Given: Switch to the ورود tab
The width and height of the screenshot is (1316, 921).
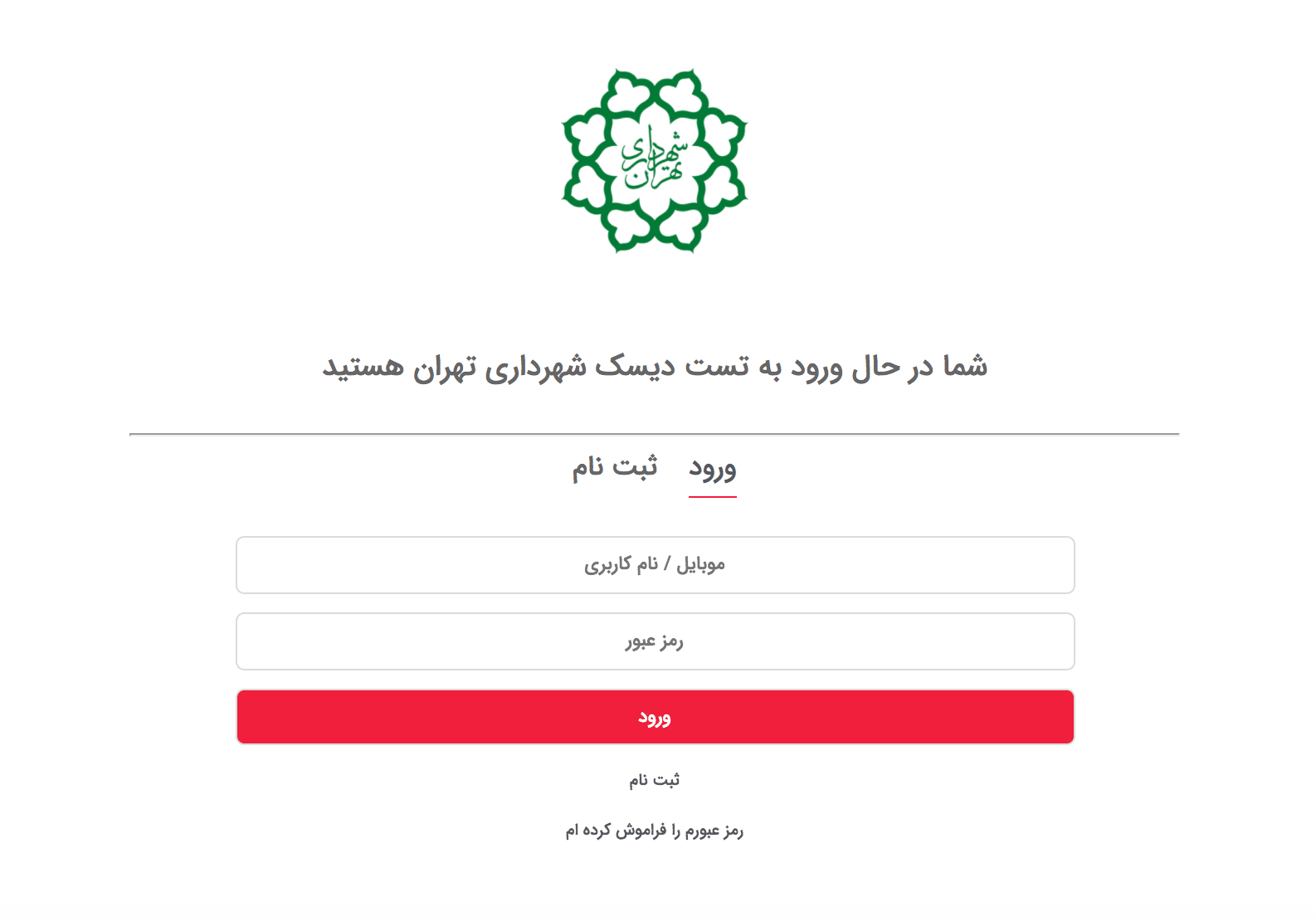Looking at the screenshot, I should pyautogui.click(x=713, y=468).
